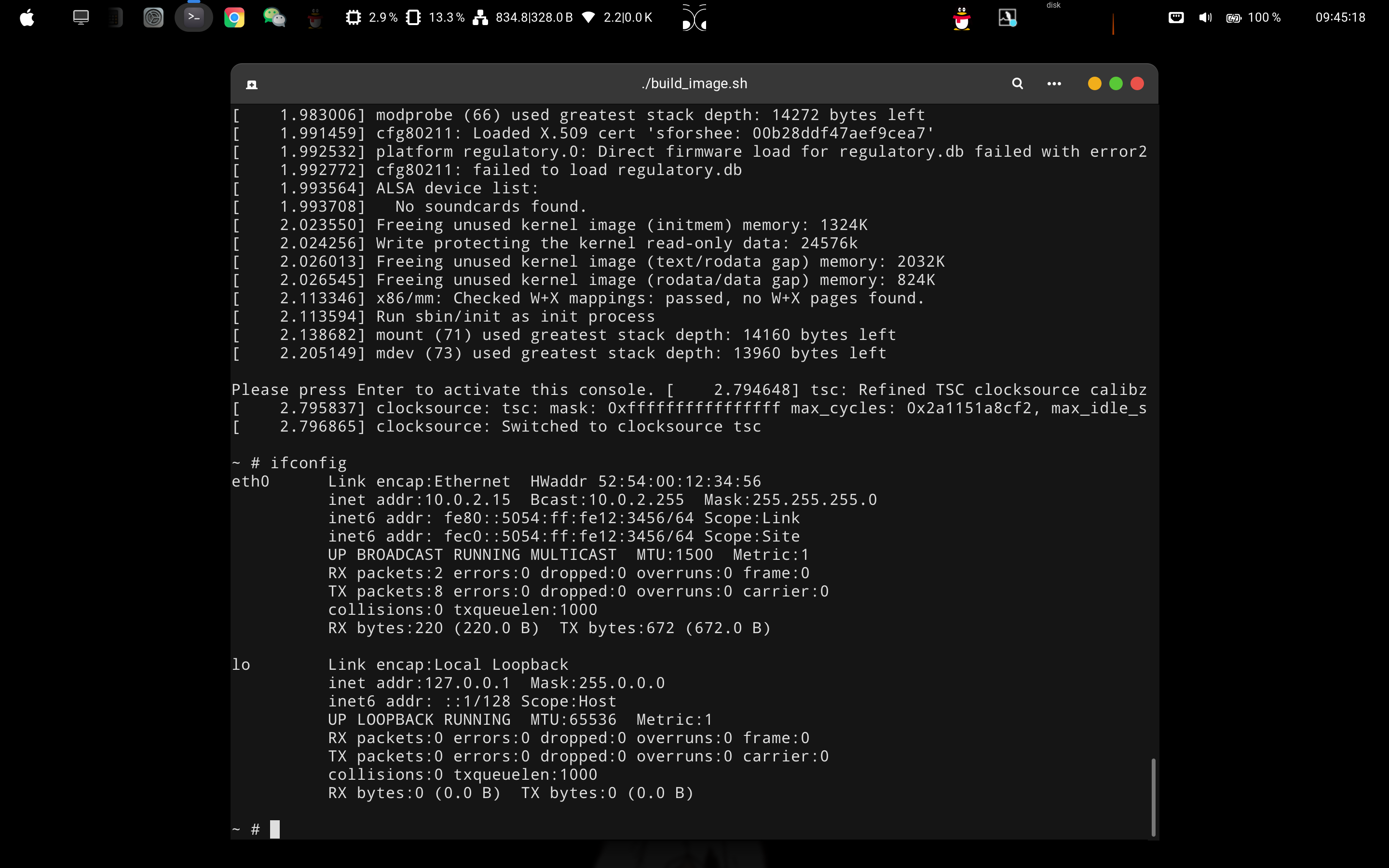
Task: Click the CPU usage 2.9 % indicator
Action: 372,18
